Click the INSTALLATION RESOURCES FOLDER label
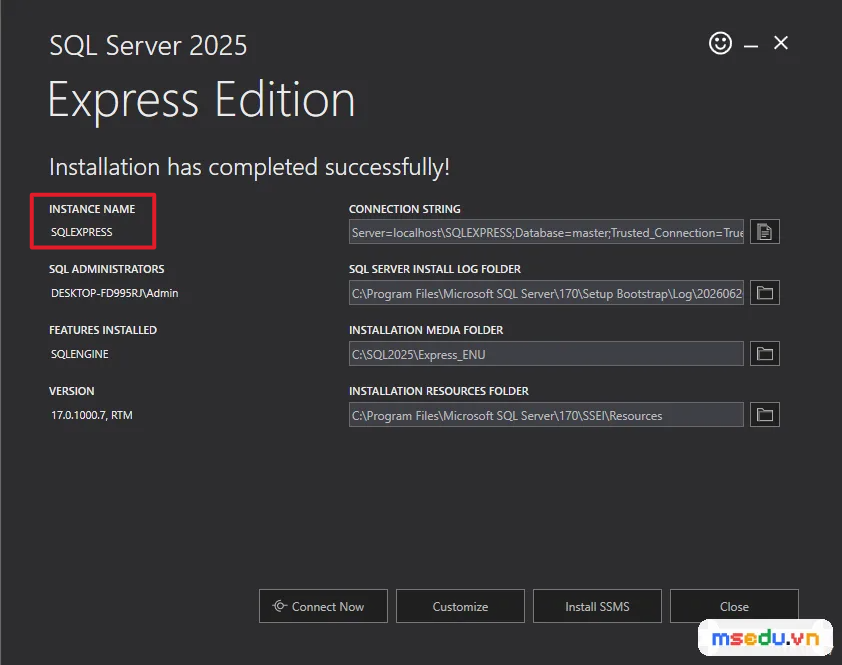The width and height of the screenshot is (842, 665). coord(439,391)
